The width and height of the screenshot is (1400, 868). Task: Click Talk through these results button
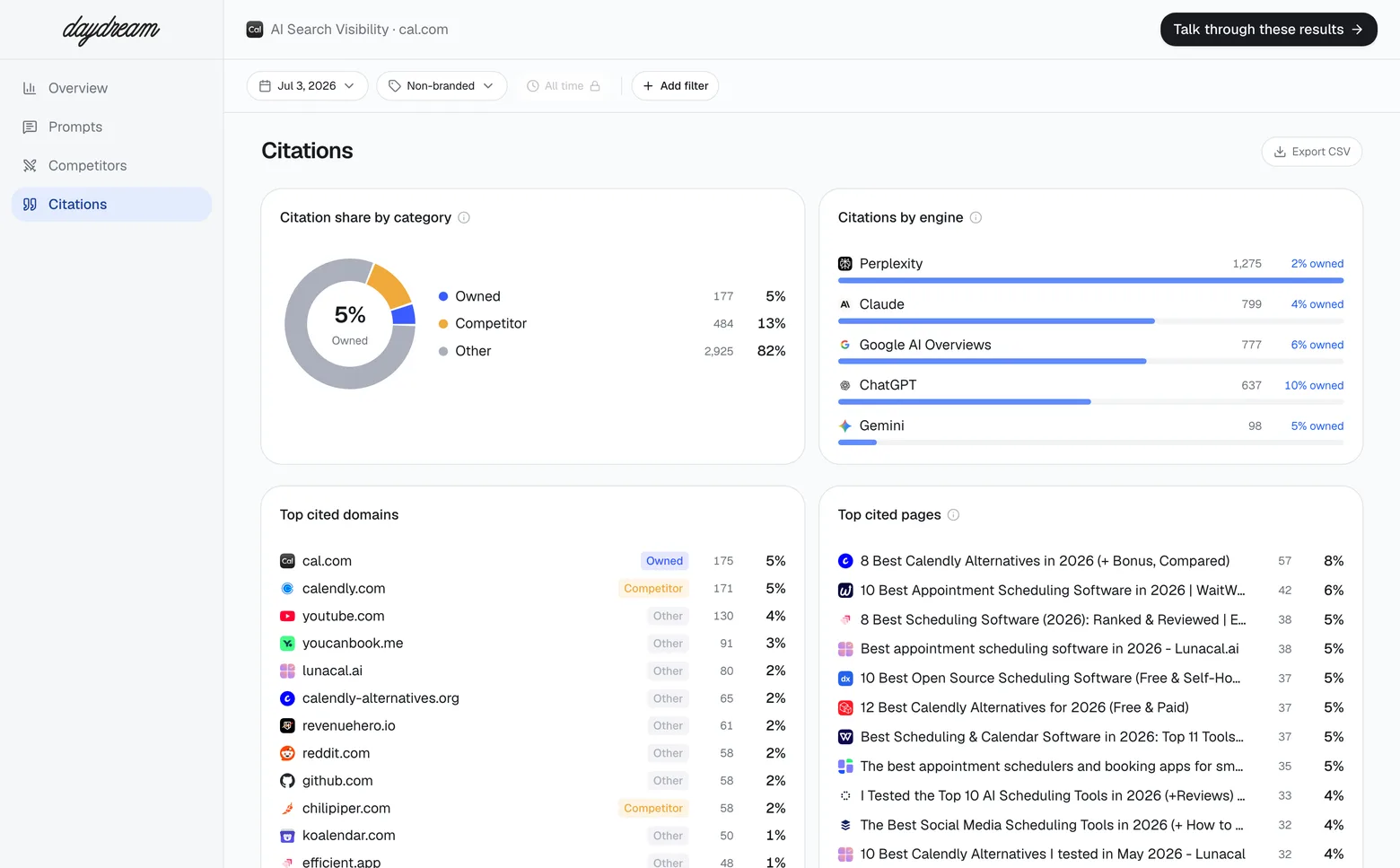coord(1268,30)
